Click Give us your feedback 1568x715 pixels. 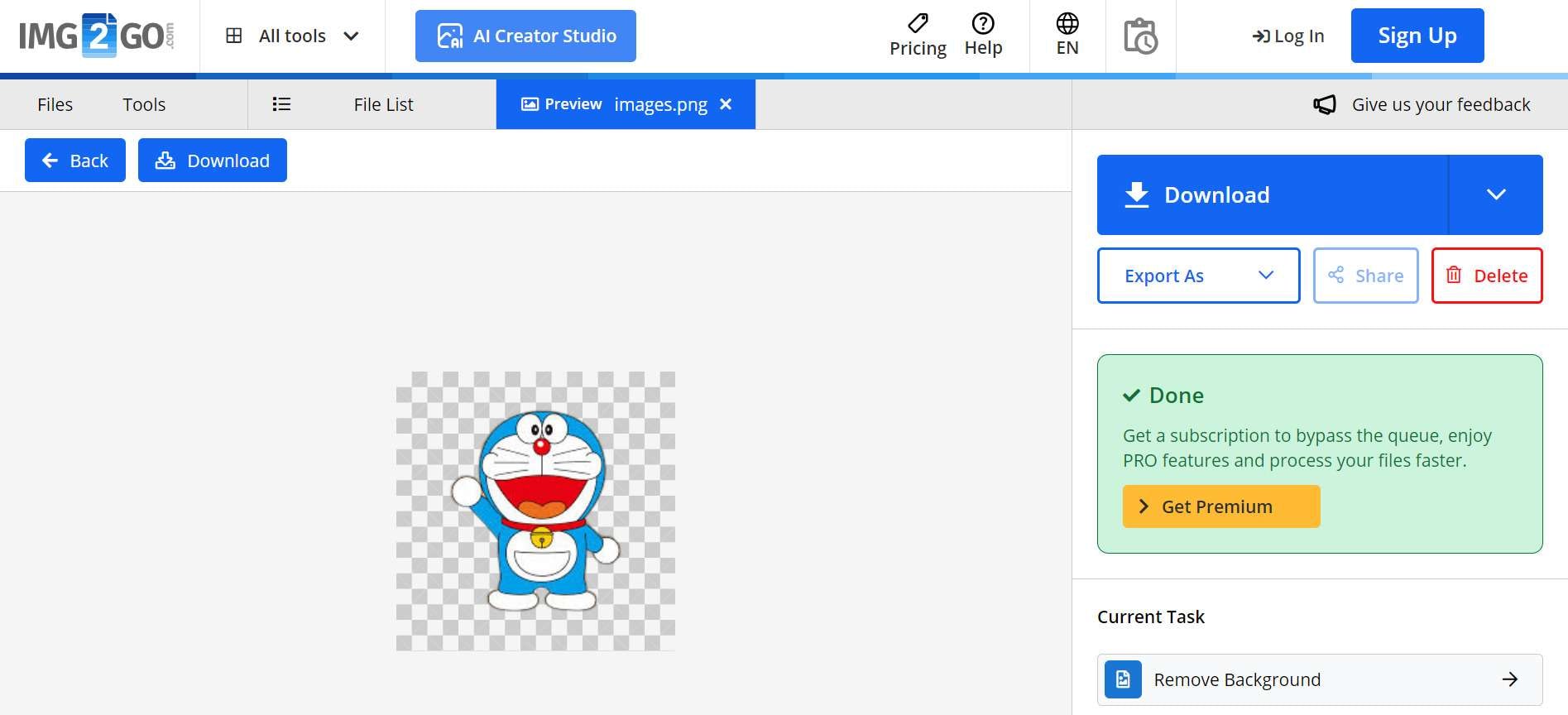coord(1441,104)
